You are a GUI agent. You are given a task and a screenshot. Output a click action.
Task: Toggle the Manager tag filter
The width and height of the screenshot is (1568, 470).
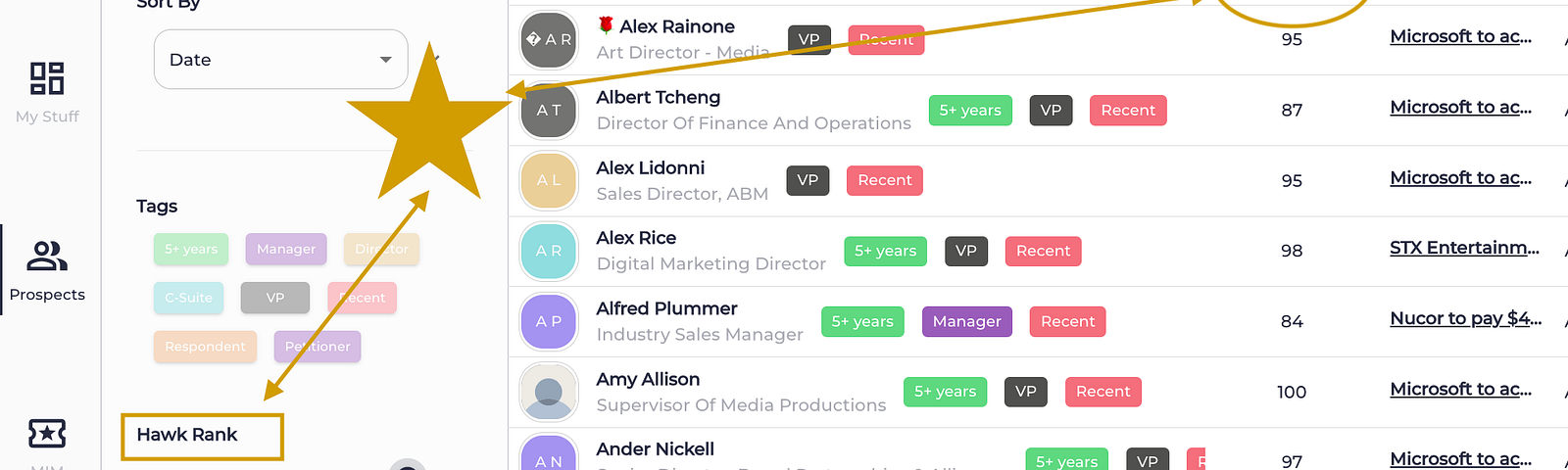[286, 250]
